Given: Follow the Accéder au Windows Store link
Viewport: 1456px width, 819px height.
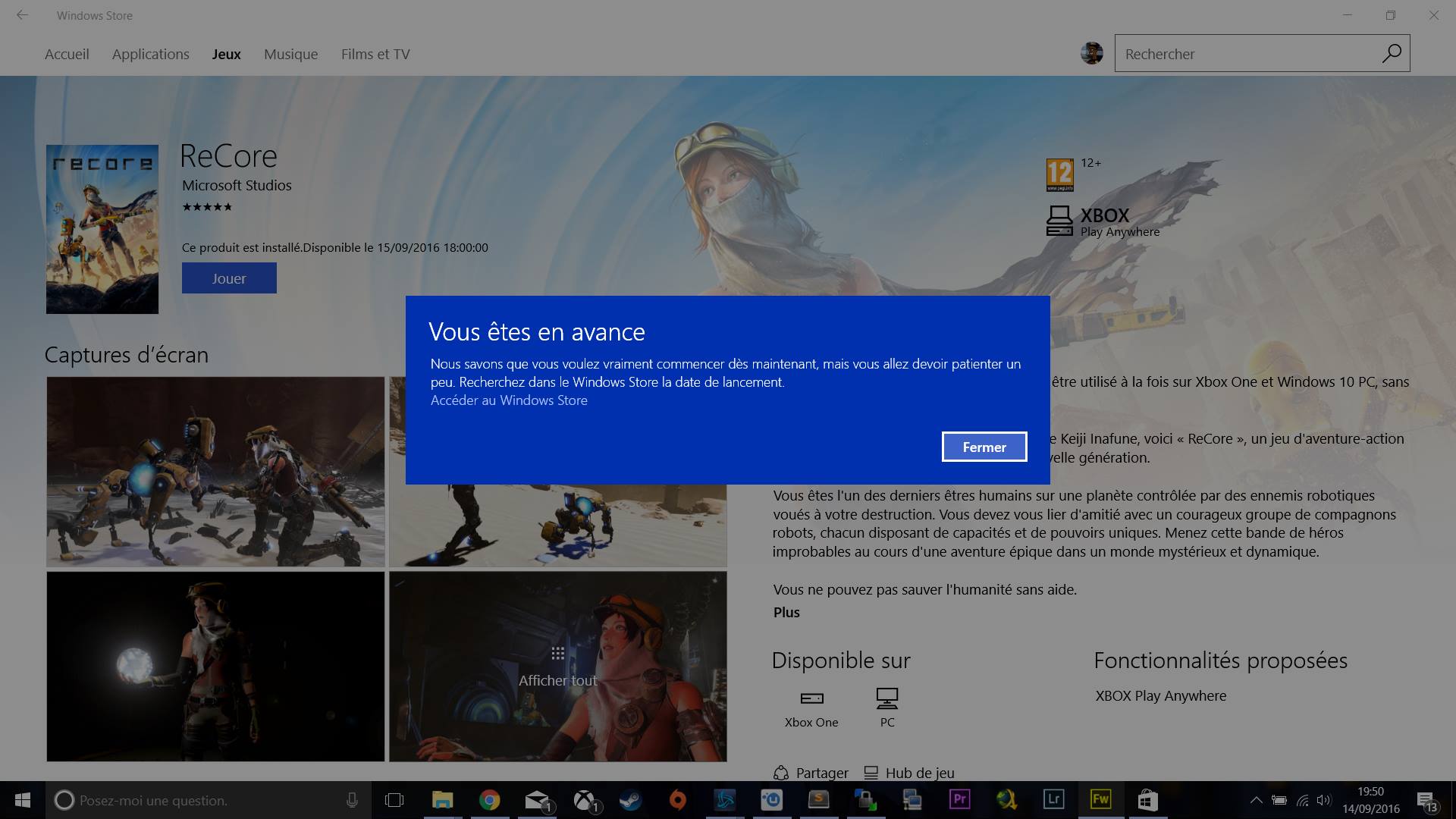Looking at the screenshot, I should pos(509,400).
